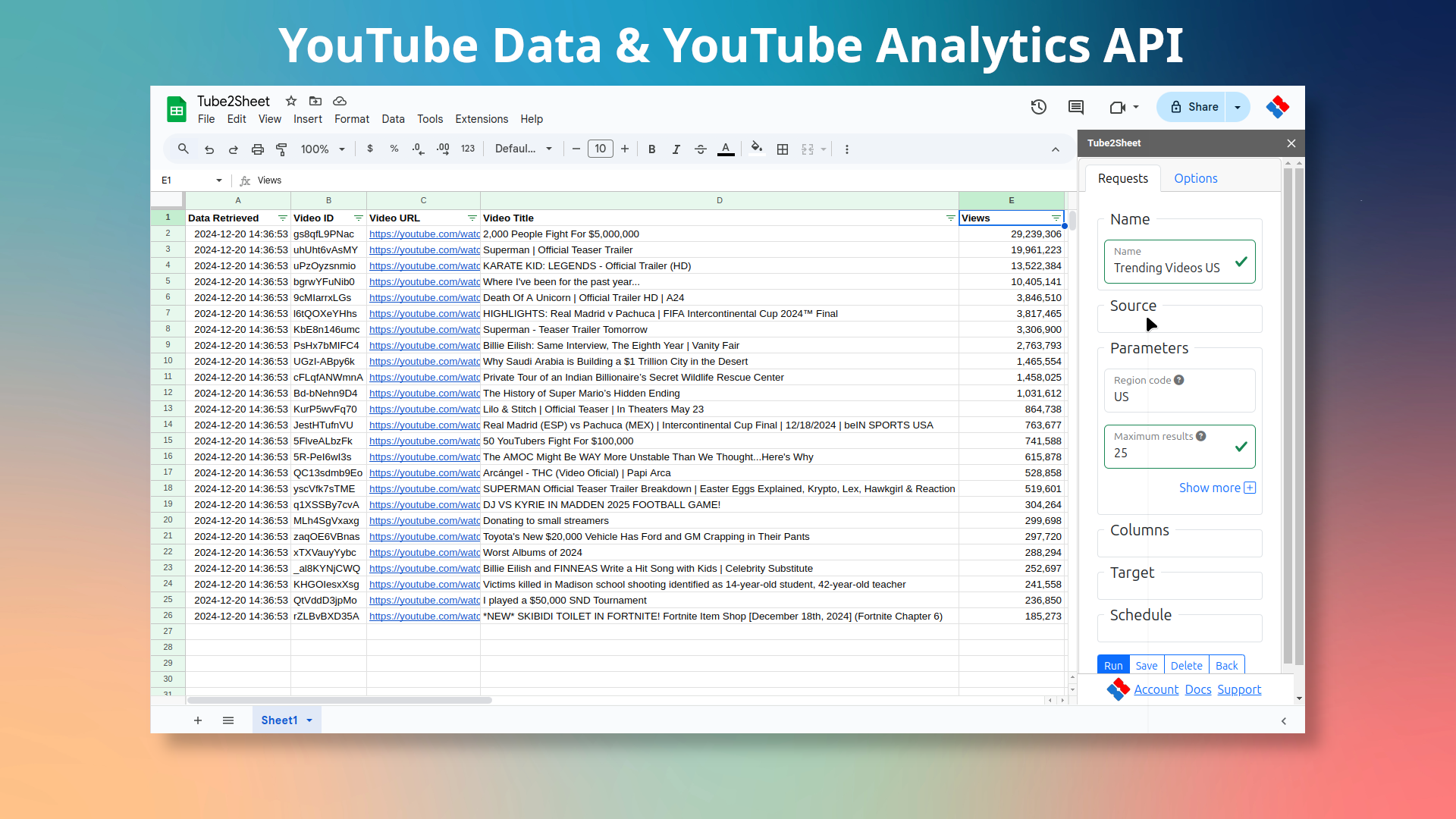Click the Run button

click(1113, 665)
